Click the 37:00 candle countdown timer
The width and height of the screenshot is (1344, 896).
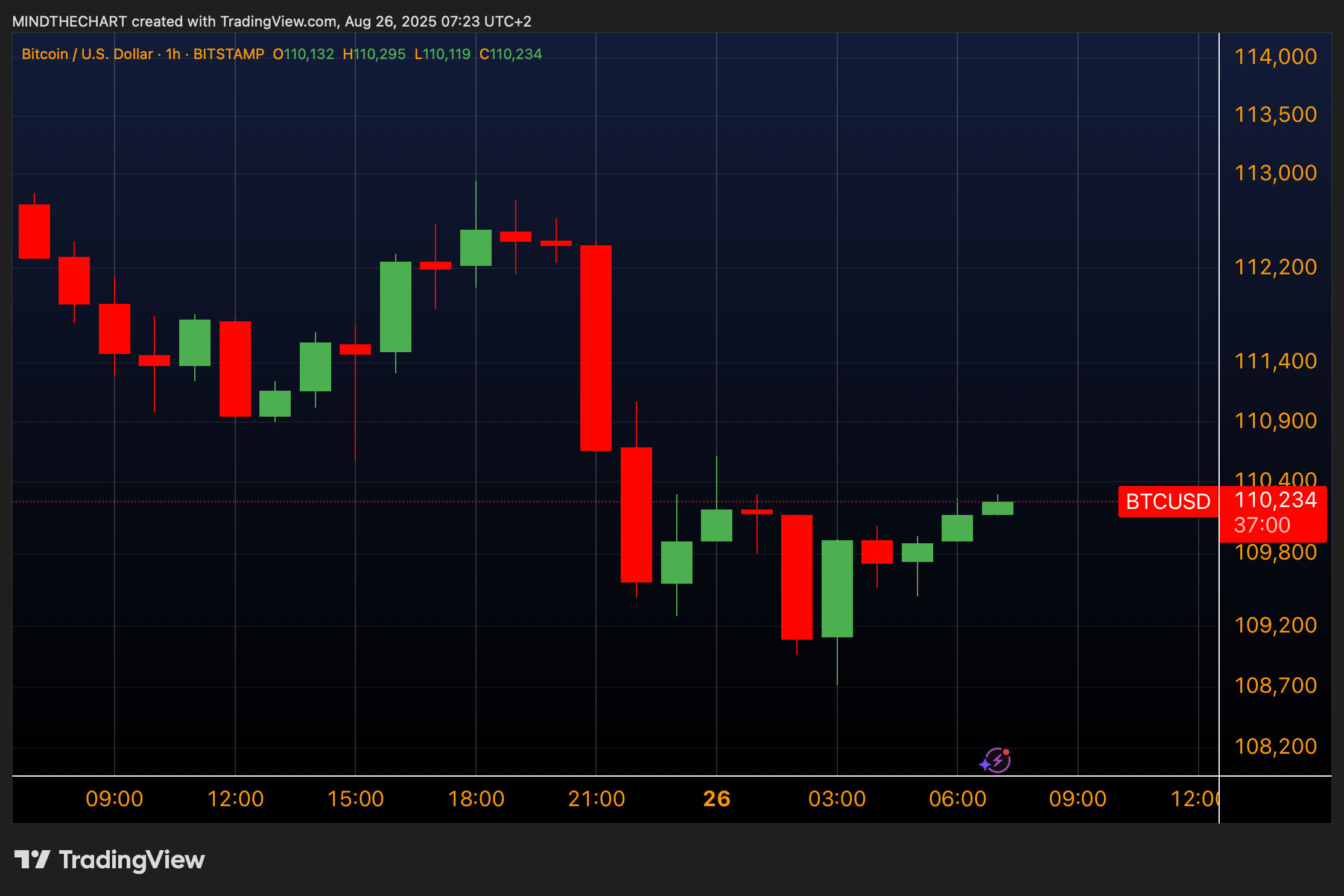point(1262,525)
